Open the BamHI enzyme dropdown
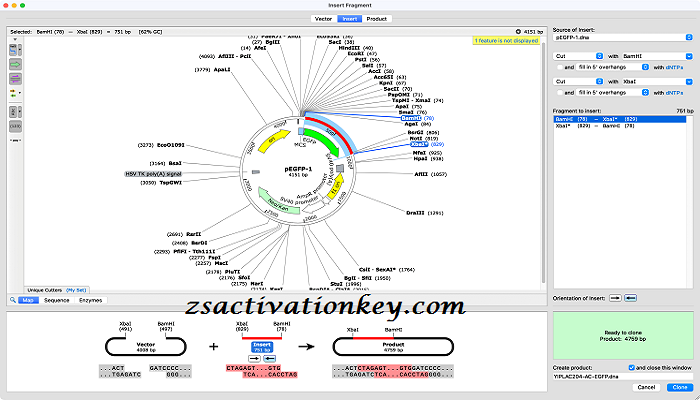Screen dimensions: 700x400 (656, 56)
